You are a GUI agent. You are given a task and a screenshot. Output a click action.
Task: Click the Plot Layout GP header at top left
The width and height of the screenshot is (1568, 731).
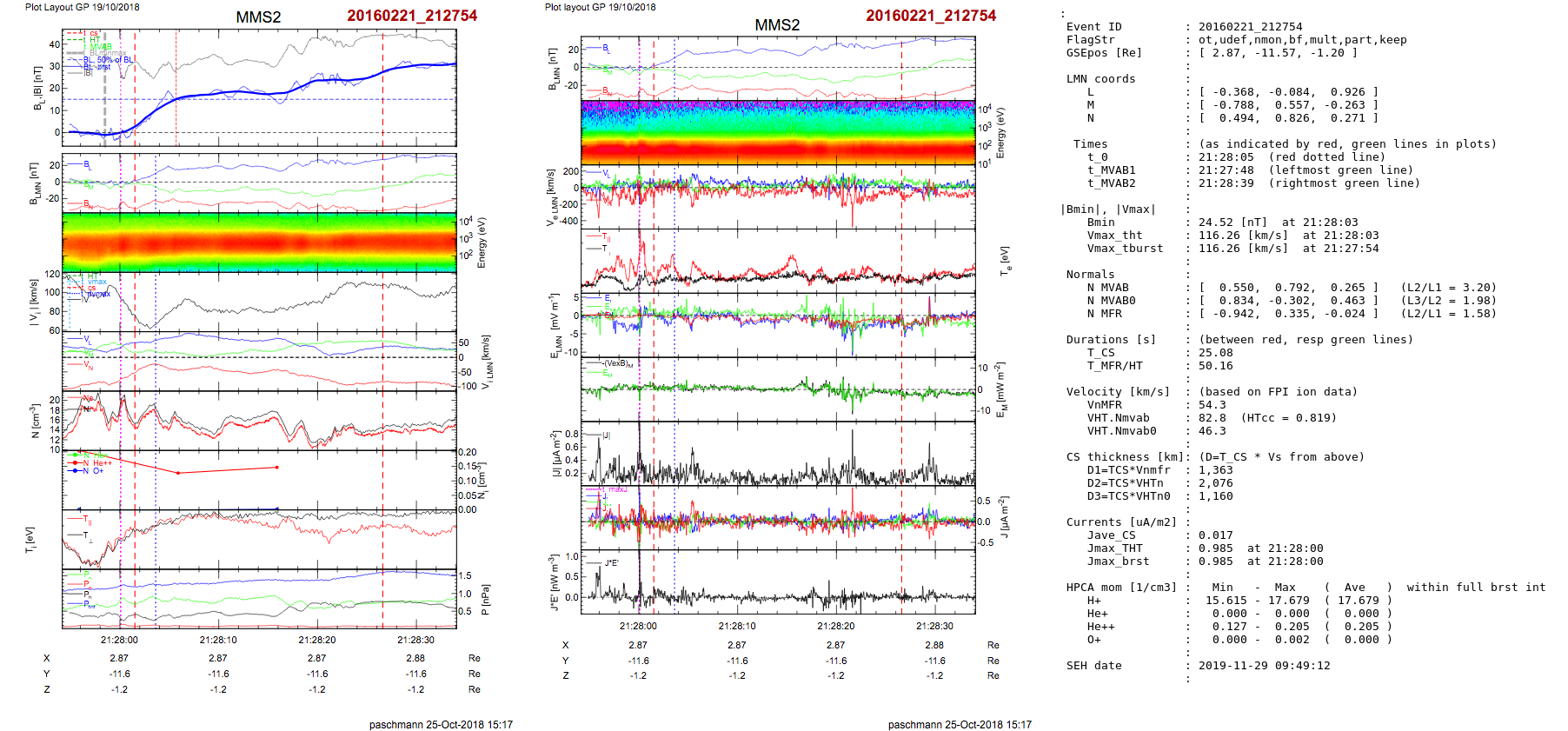pyautogui.click(x=82, y=7)
